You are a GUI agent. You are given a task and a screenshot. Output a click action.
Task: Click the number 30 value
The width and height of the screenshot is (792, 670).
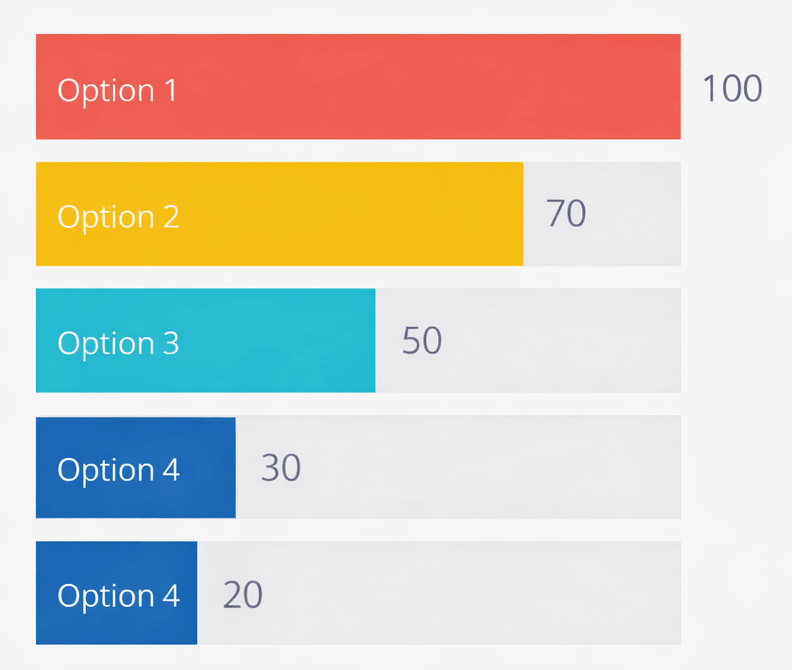click(x=280, y=468)
